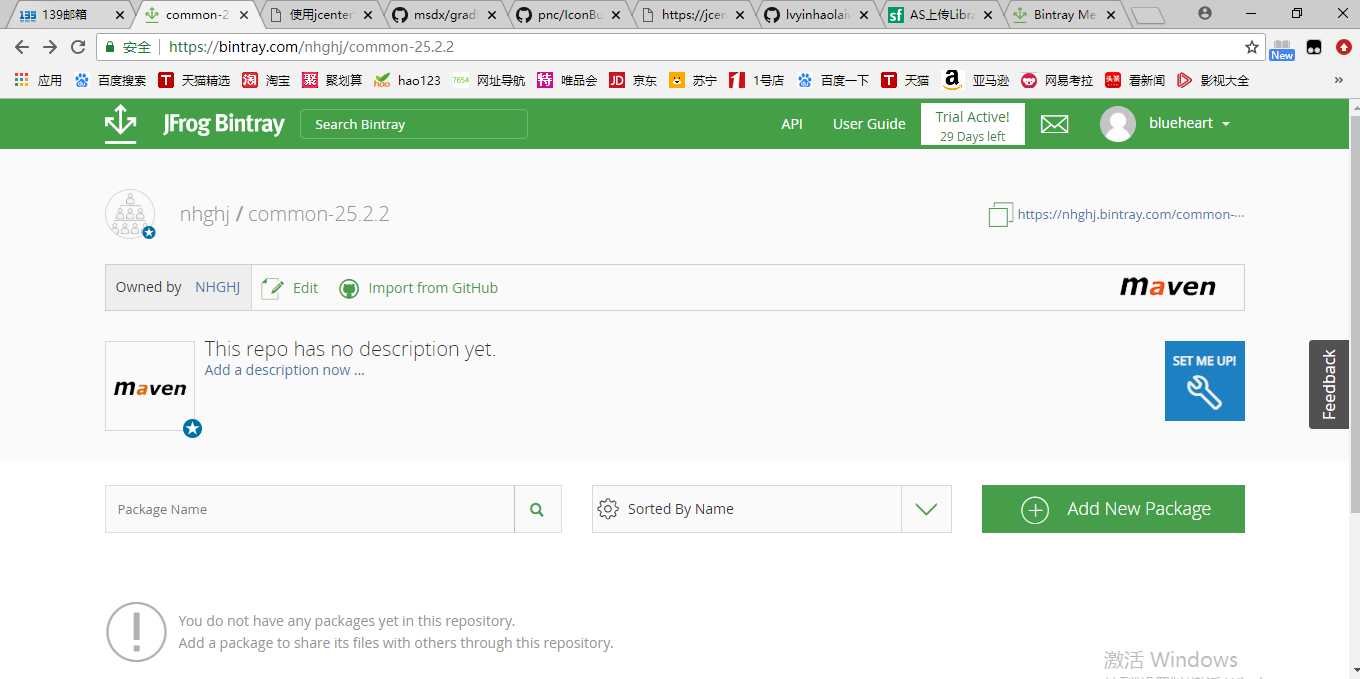Open the 苏宁 bookmark
Viewport: 1360px width, 679px height.
(693, 80)
